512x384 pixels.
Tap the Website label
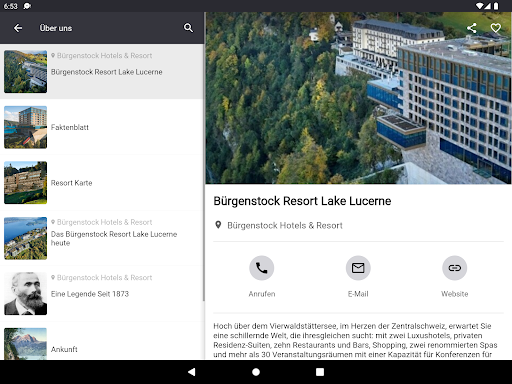click(455, 294)
